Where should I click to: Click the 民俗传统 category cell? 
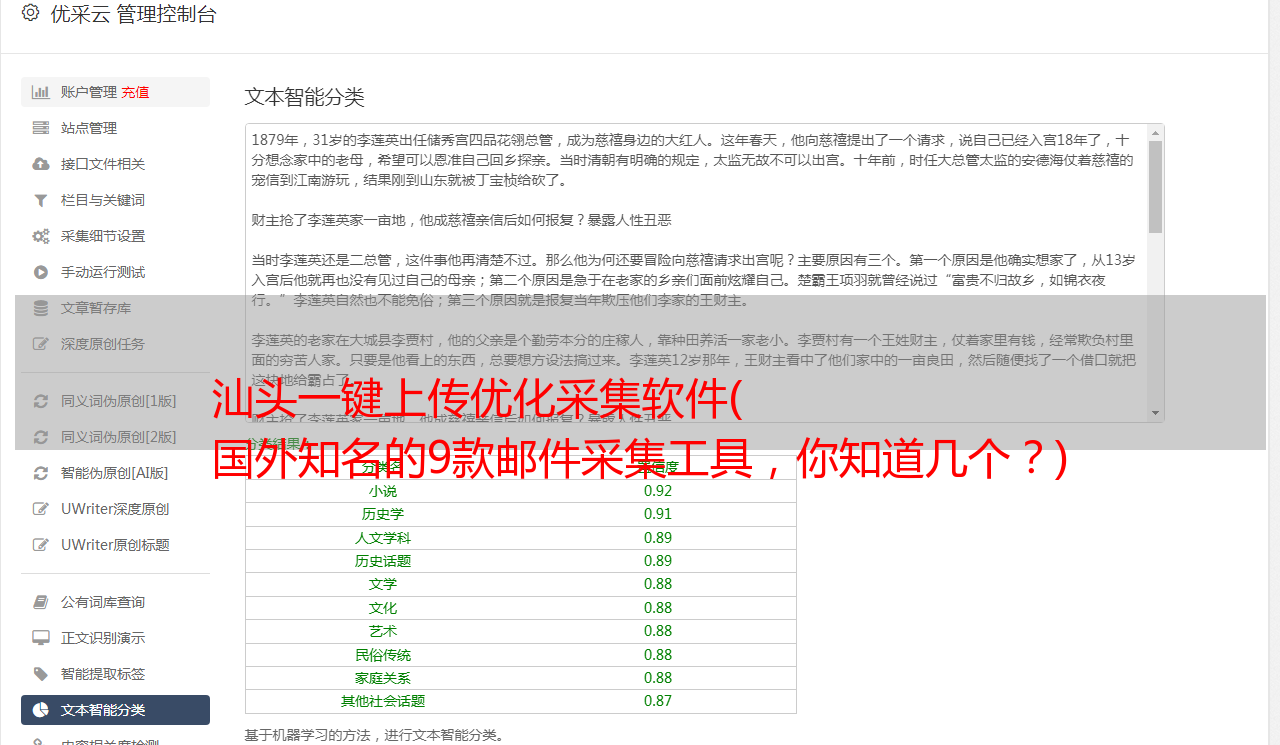[383, 655]
